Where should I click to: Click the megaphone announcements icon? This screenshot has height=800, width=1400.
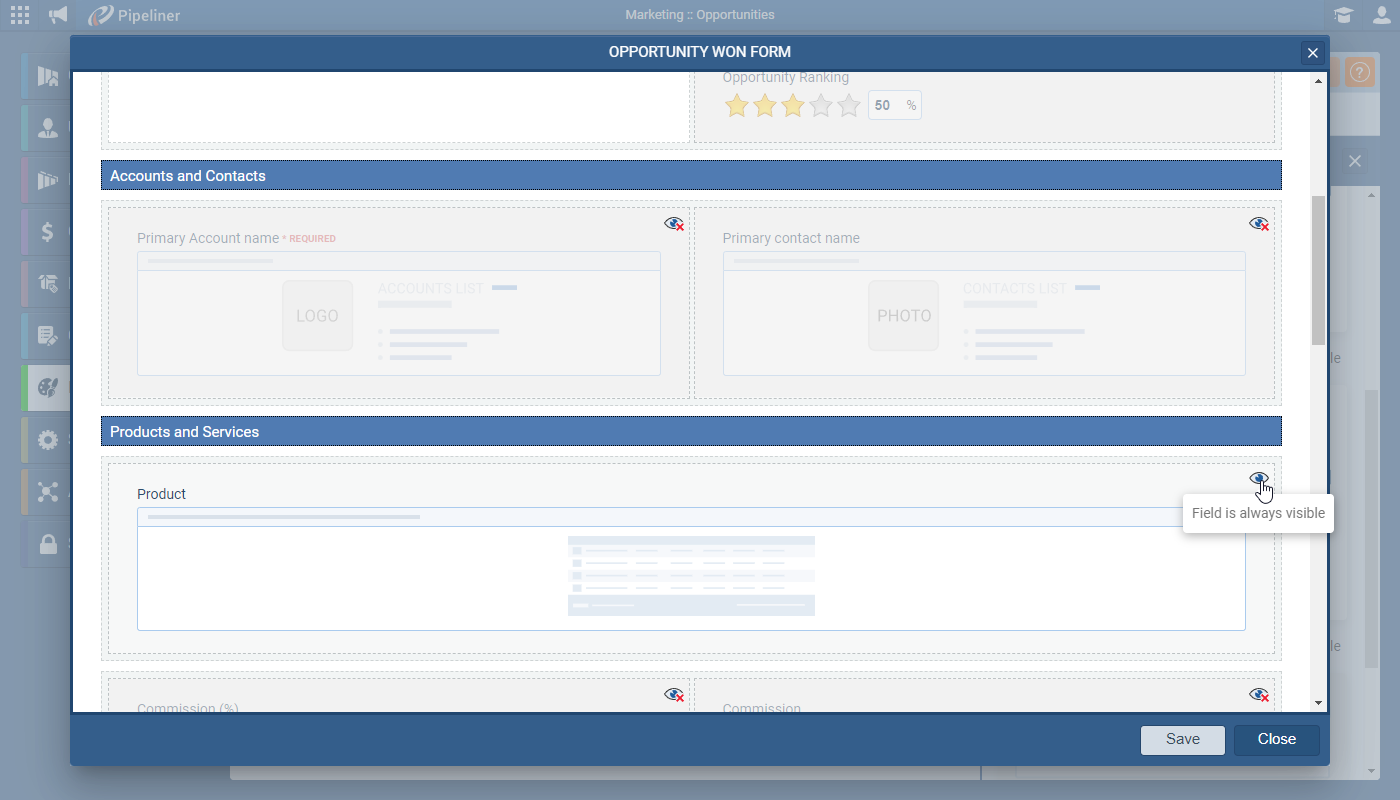[x=59, y=15]
